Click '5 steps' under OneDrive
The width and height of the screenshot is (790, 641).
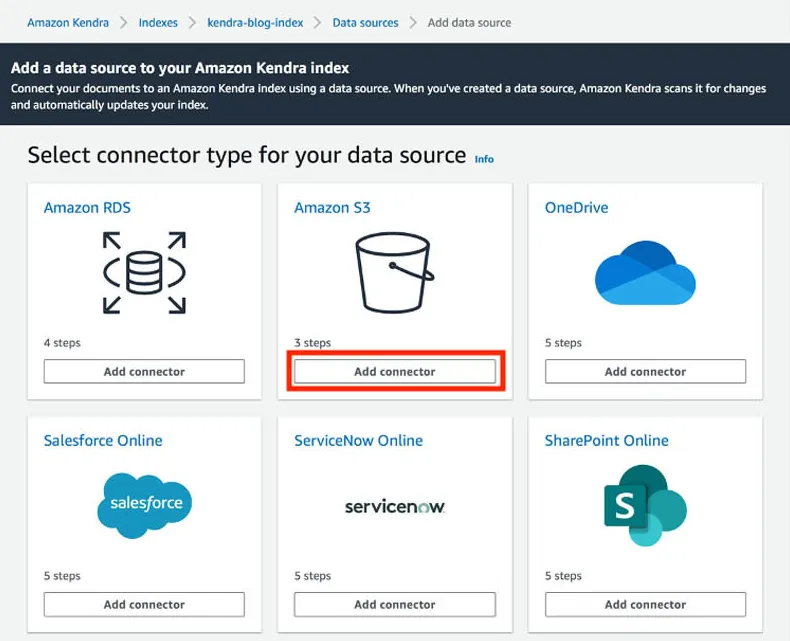point(563,343)
